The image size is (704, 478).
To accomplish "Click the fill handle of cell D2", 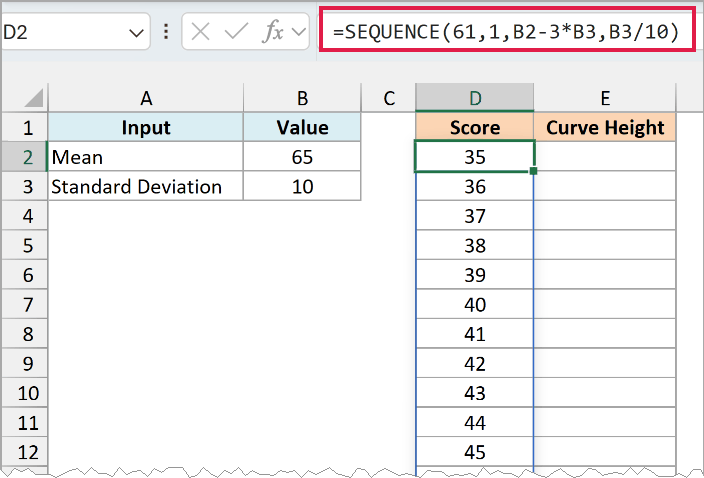I will click(x=533, y=171).
